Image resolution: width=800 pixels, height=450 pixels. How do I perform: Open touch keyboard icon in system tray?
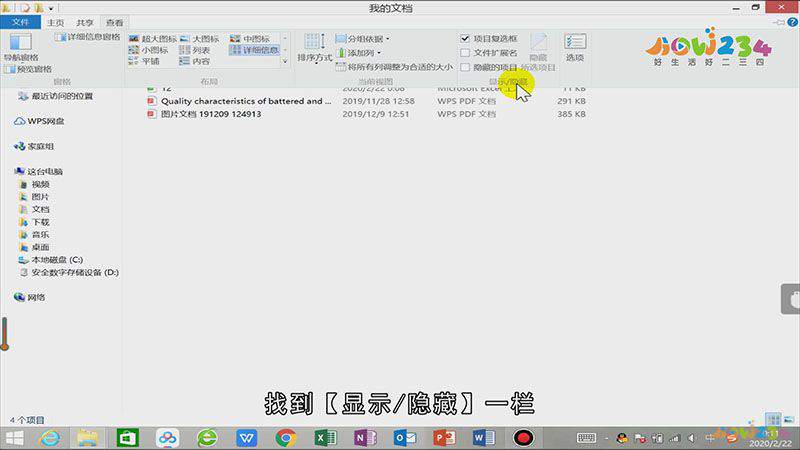coord(586,438)
